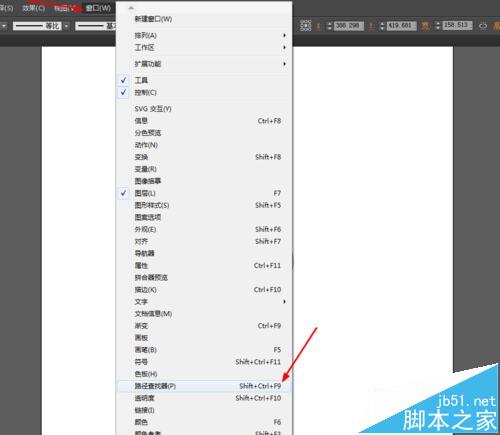Open the 画笔(B) panel entry
This screenshot has height=435, width=500.
tap(204, 350)
